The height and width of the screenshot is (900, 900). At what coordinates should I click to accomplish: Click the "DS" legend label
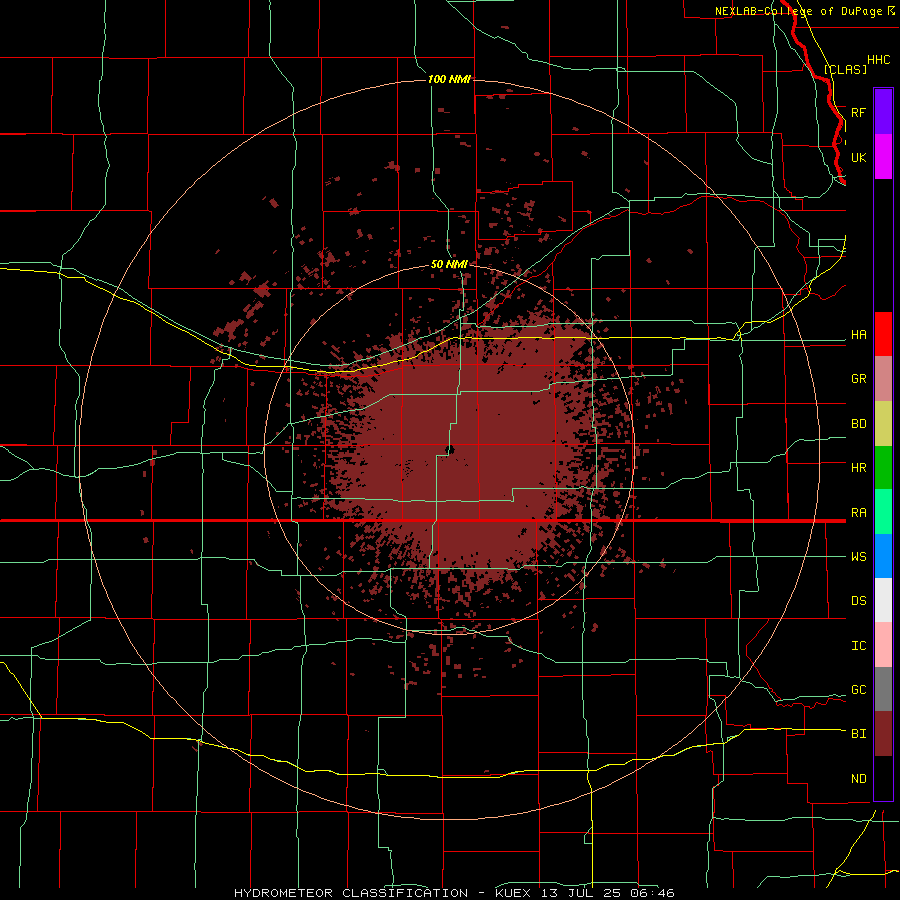pos(859,601)
